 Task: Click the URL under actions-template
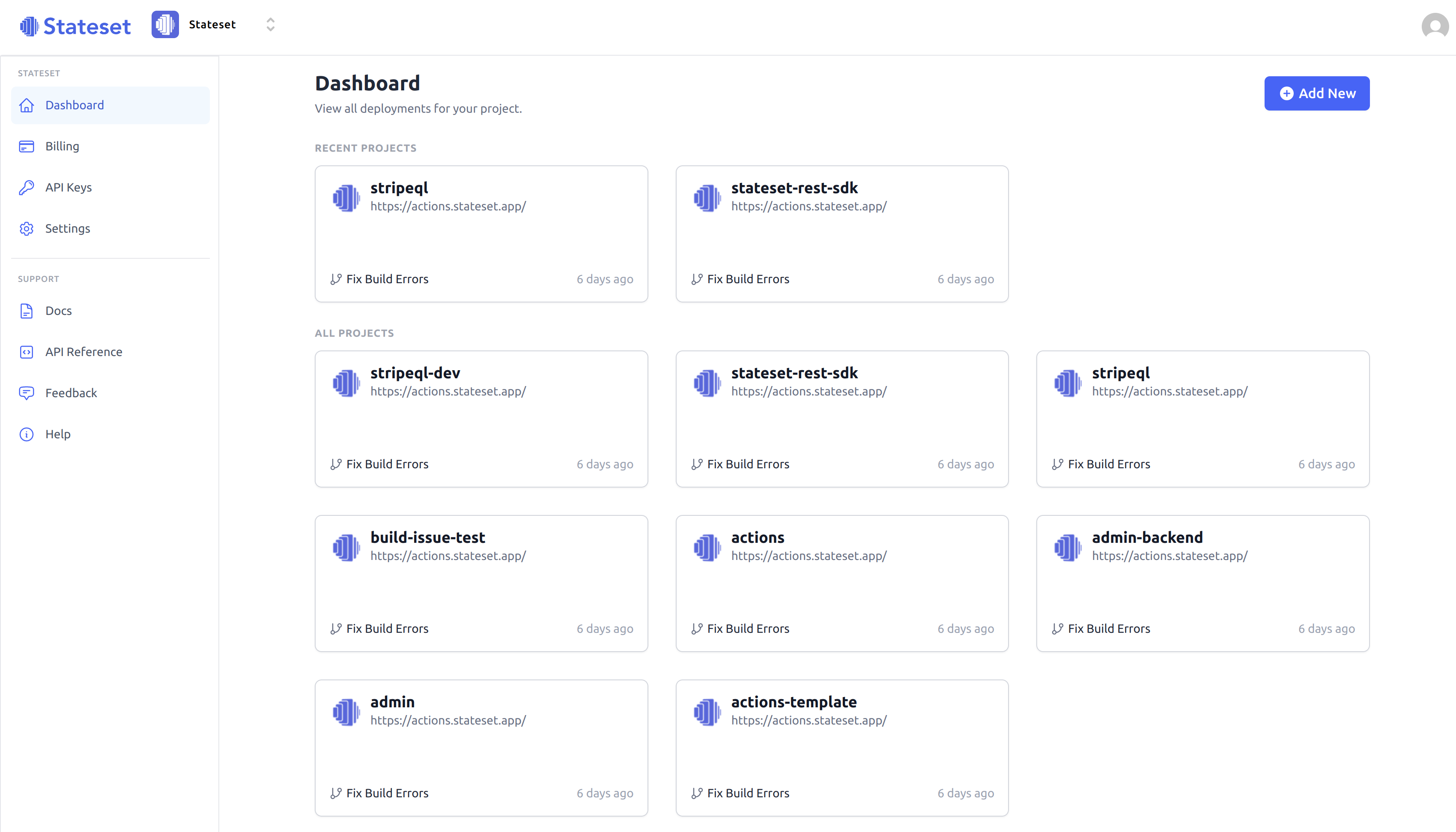coord(809,721)
